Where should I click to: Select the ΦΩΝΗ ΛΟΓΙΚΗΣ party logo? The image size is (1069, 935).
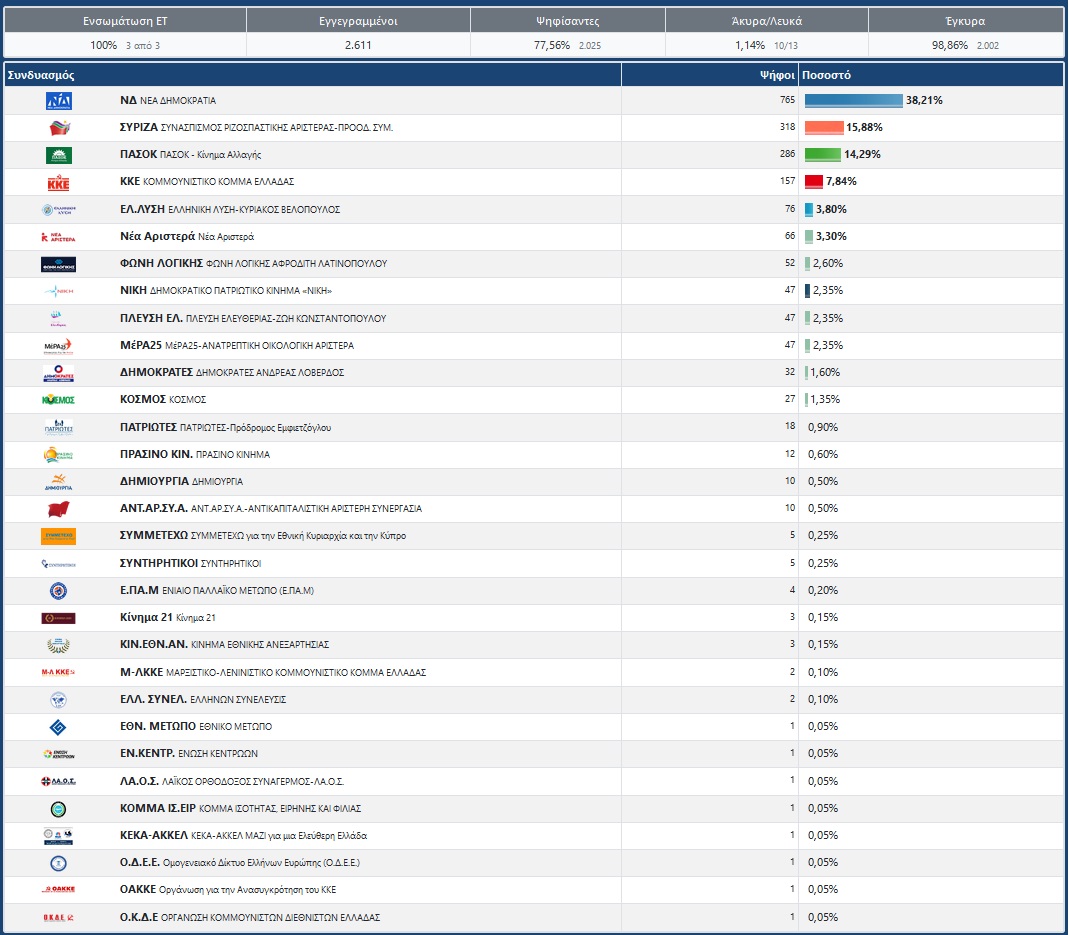click(x=59, y=264)
